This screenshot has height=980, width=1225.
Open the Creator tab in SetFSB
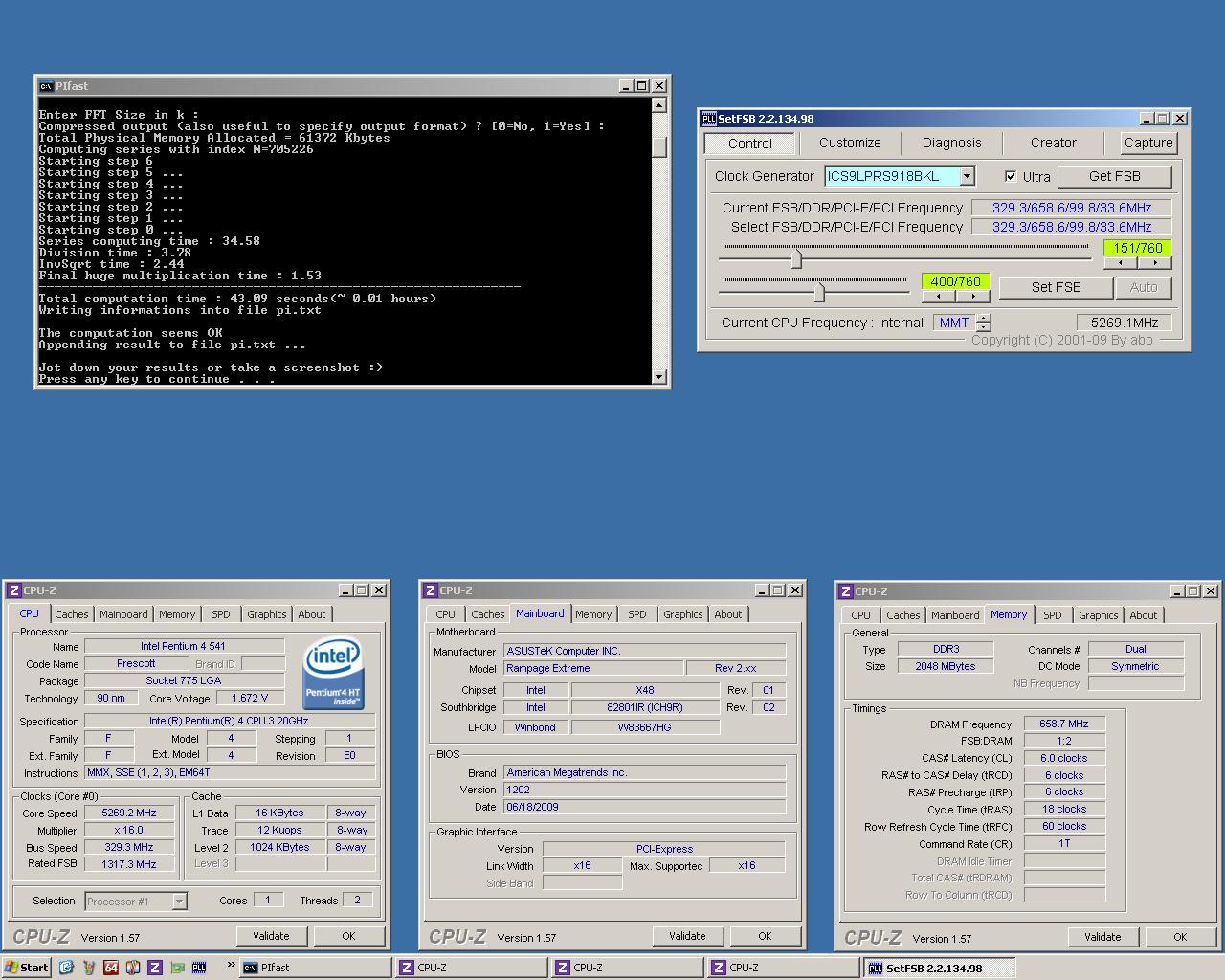pyautogui.click(x=1054, y=143)
